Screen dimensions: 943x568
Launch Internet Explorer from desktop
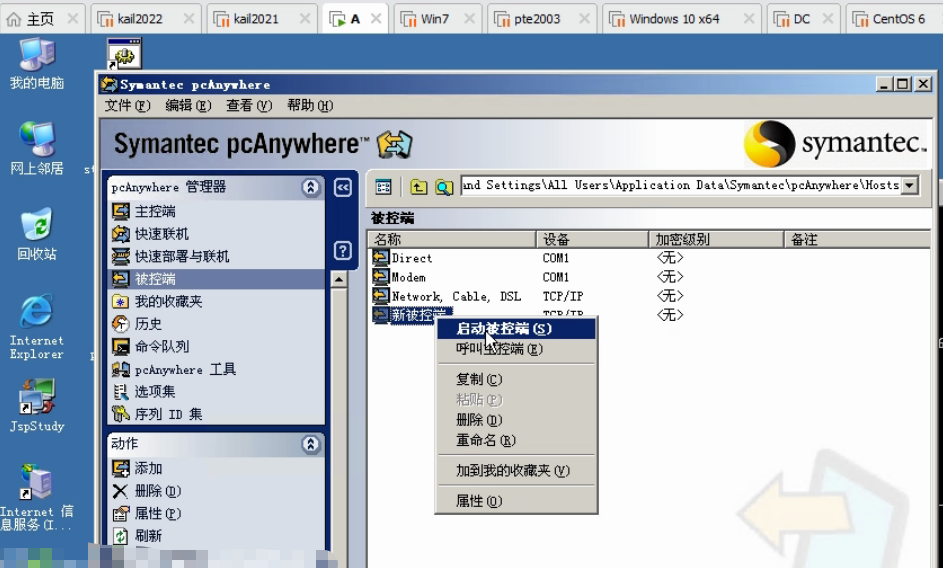pyautogui.click(x=37, y=327)
